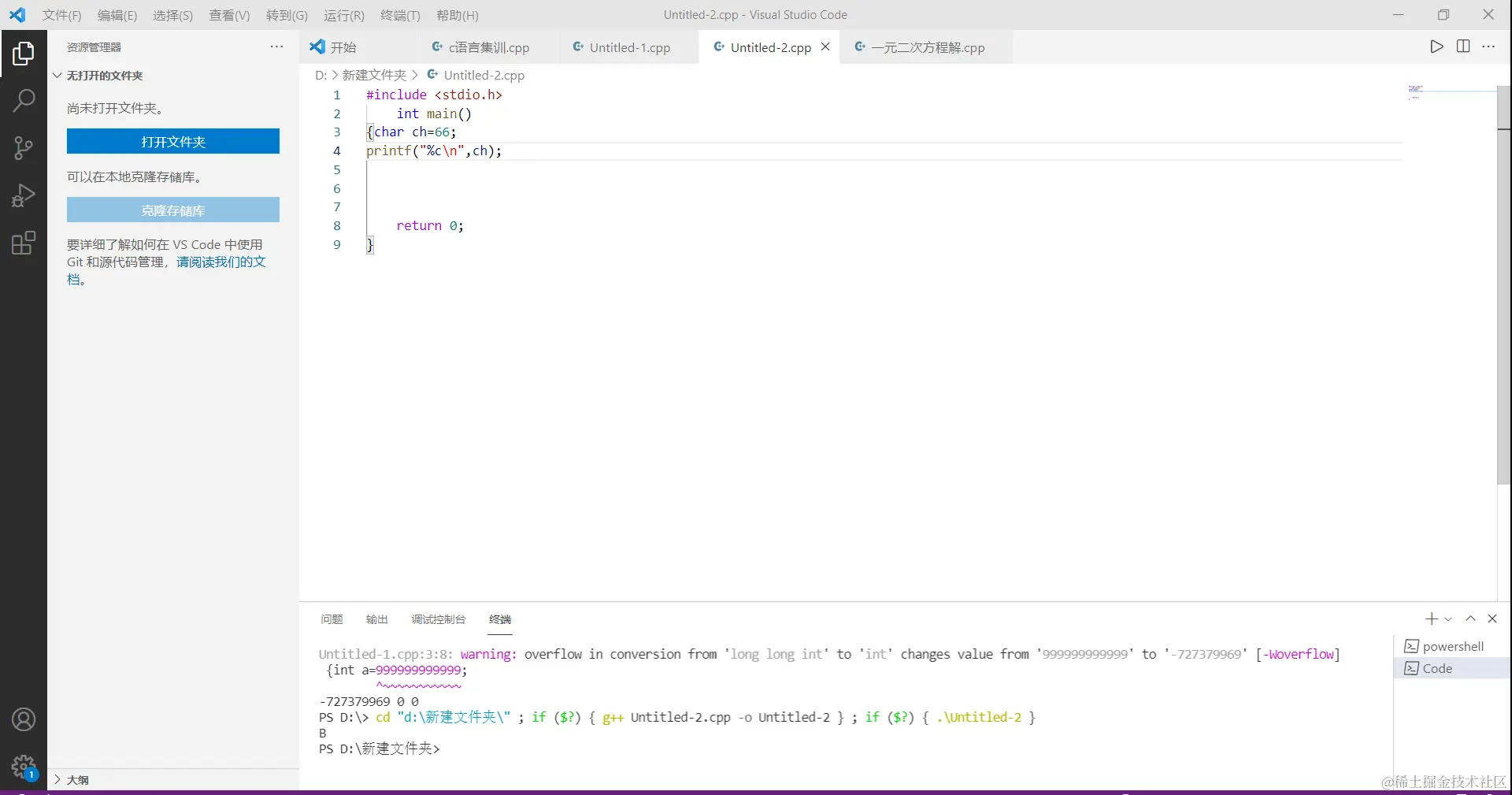Image resolution: width=1512 pixels, height=795 pixels.
Task: Run the code with the play icon
Action: point(1436,46)
